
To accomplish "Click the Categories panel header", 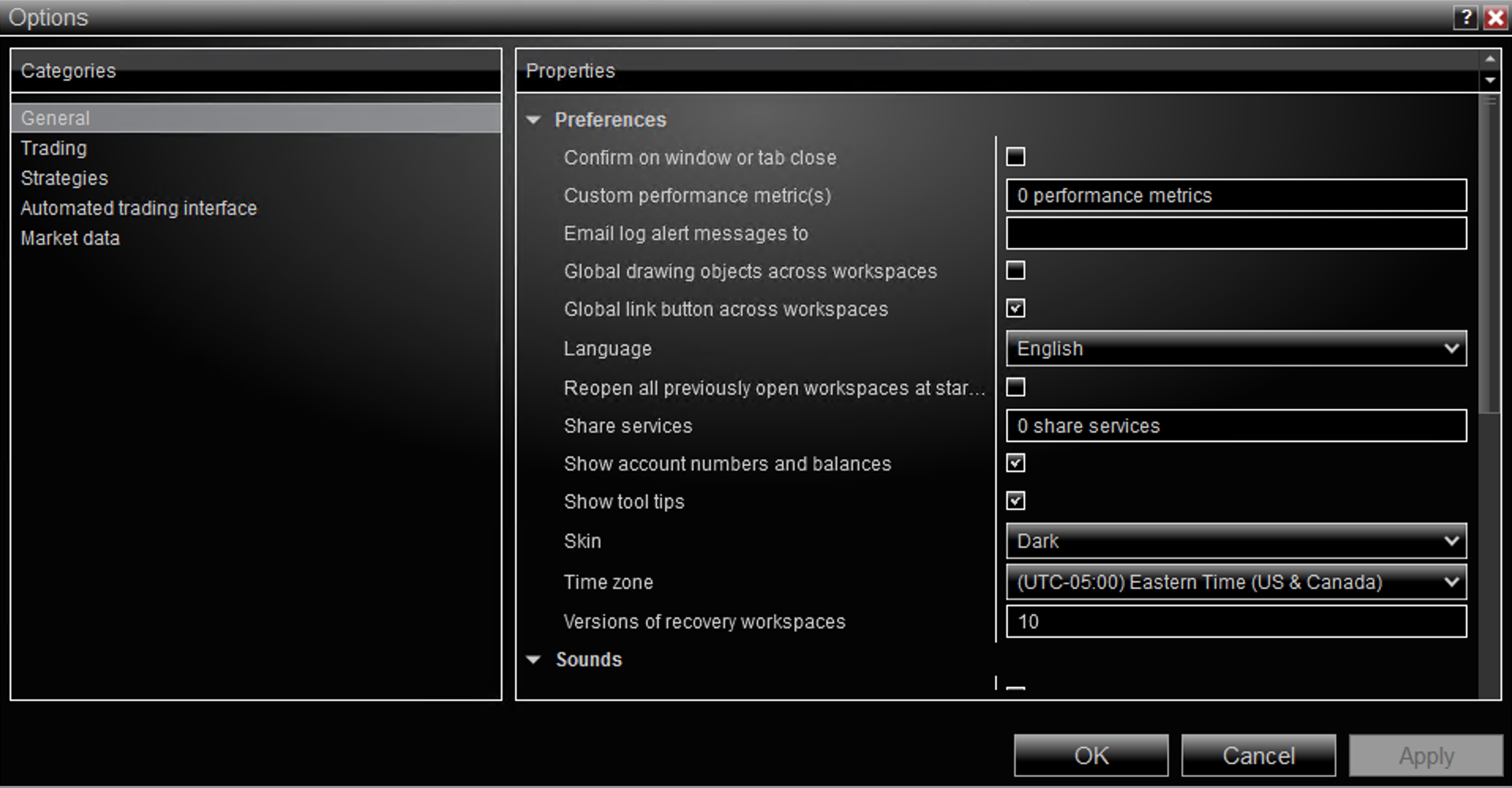I will tap(256, 70).
